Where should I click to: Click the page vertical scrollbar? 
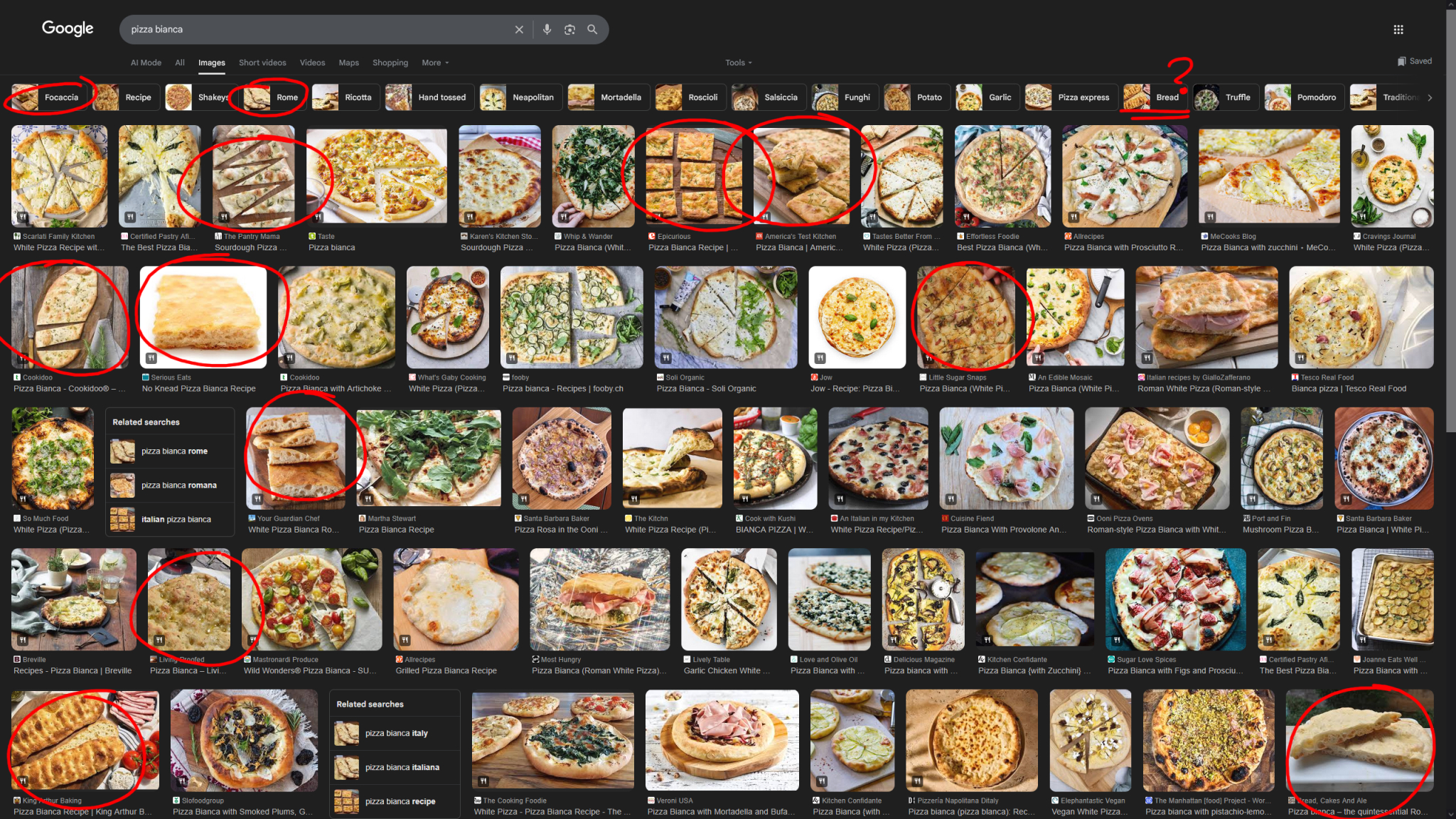tap(1450, 220)
